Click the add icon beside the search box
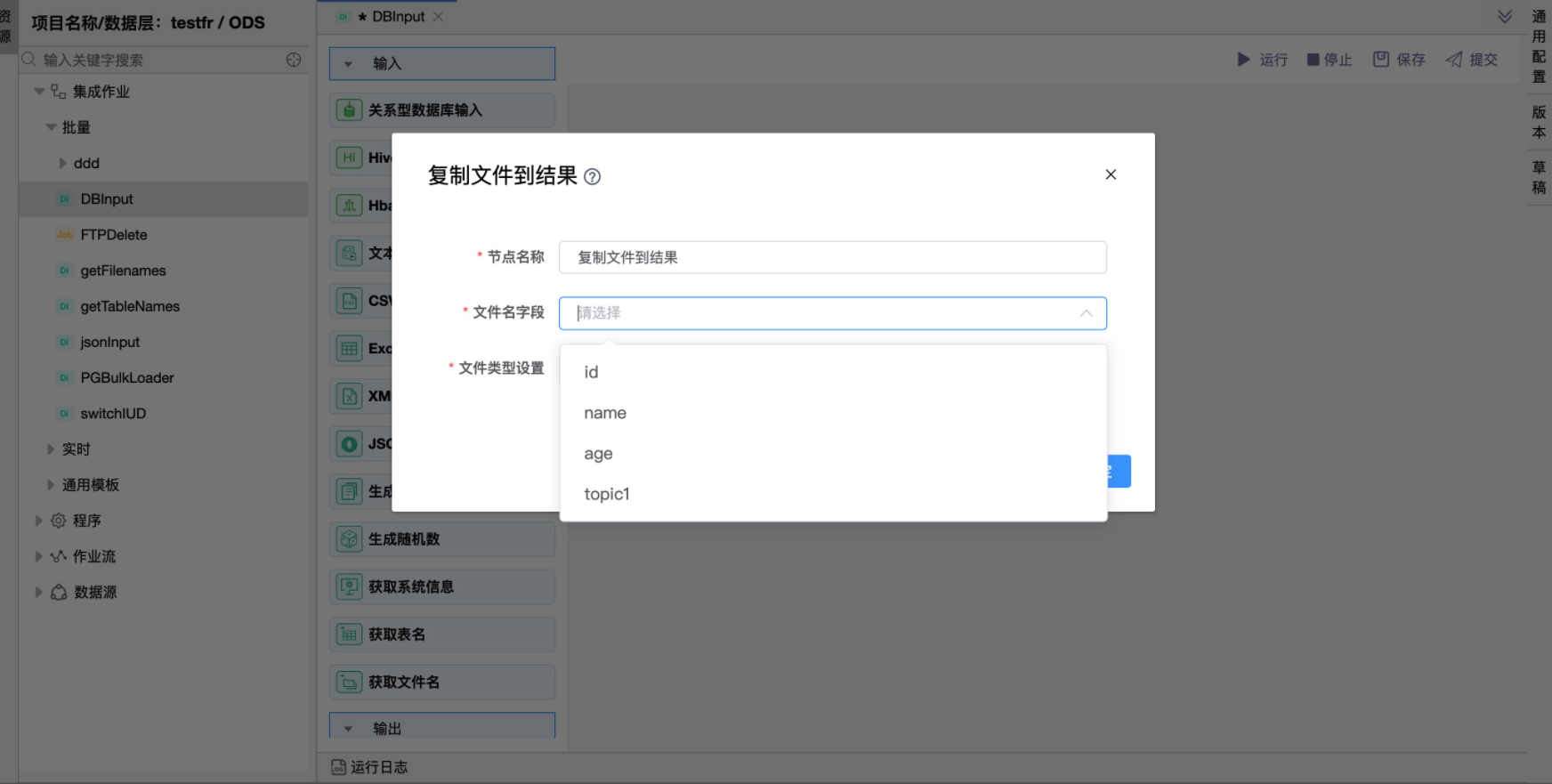Image resolution: width=1552 pixels, height=784 pixels. coord(294,60)
